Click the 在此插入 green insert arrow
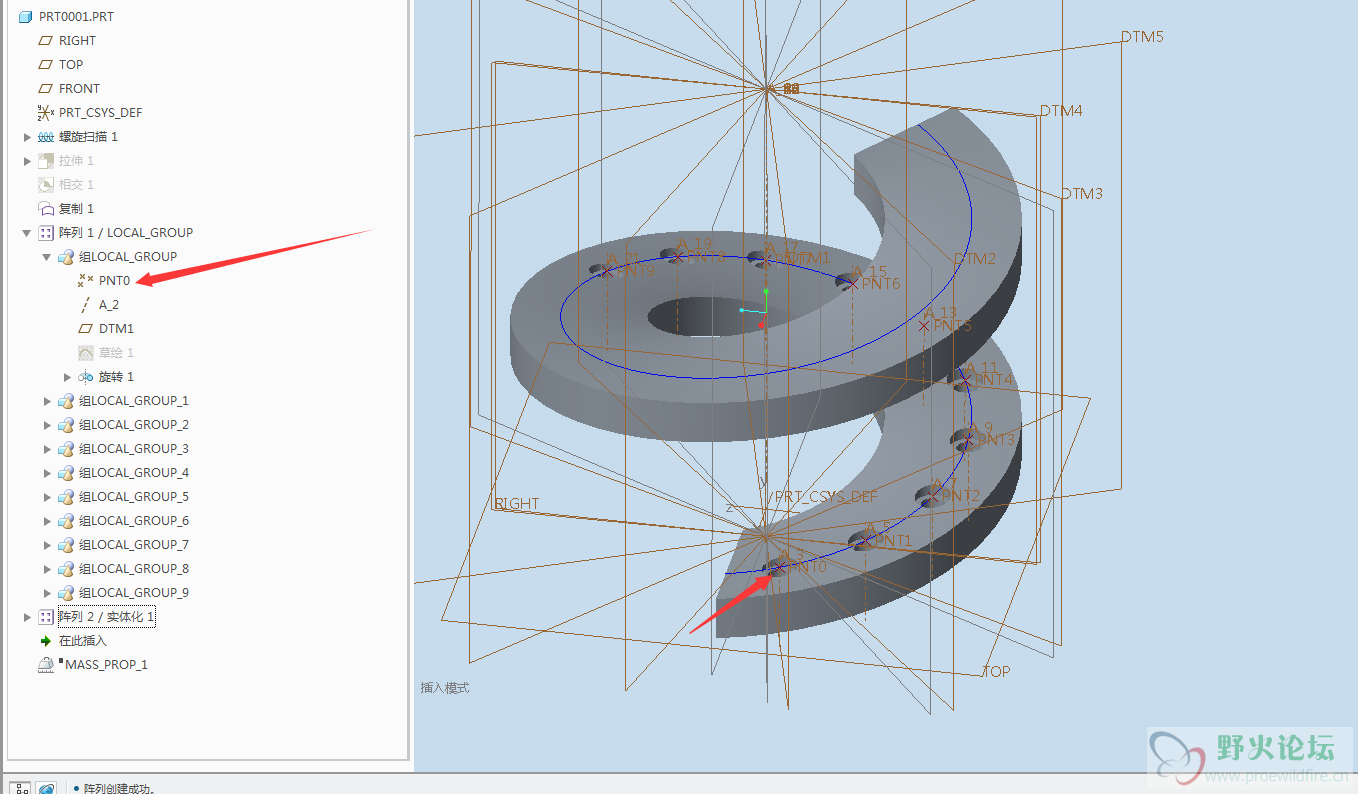Screen dimensions: 1358x794 click(x=45, y=641)
